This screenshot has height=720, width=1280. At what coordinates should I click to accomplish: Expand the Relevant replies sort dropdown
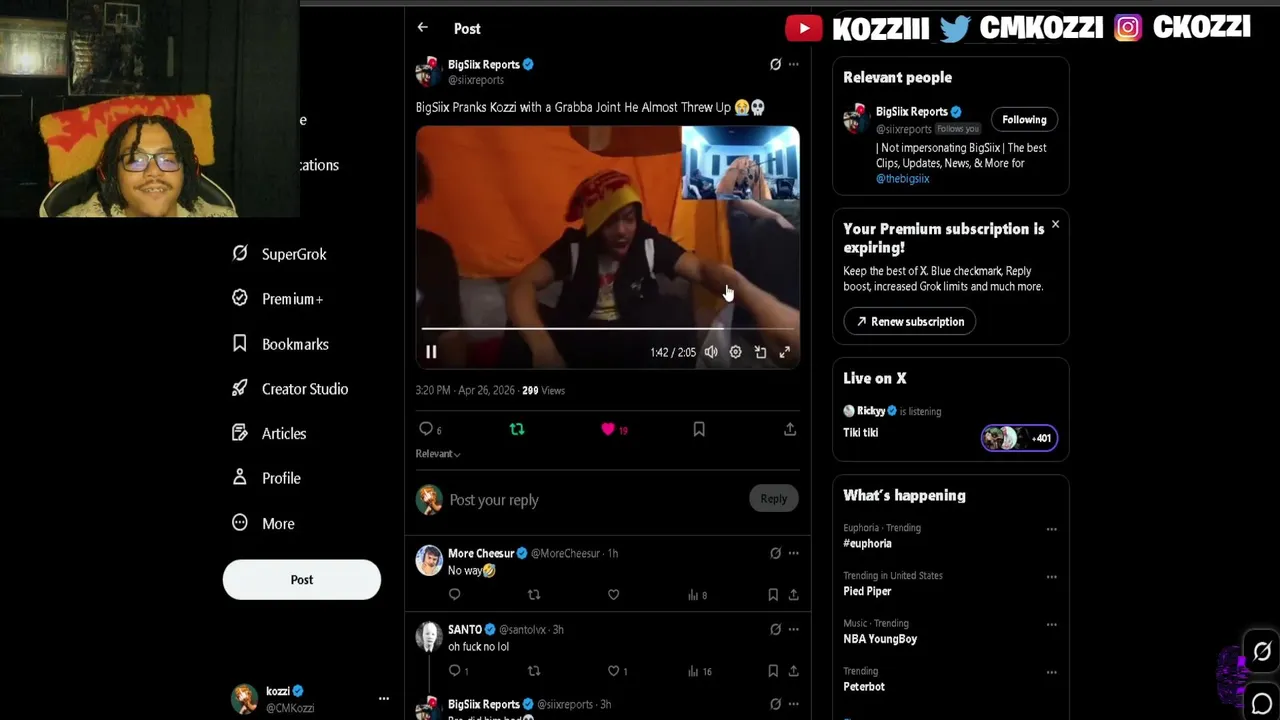click(438, 454)
